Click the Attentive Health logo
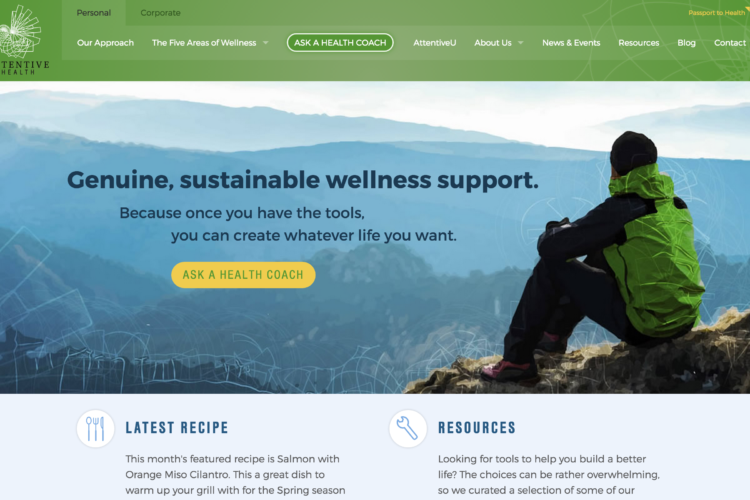Image resolution: width=750 pixels, height=500 pixels. [23, 40]
